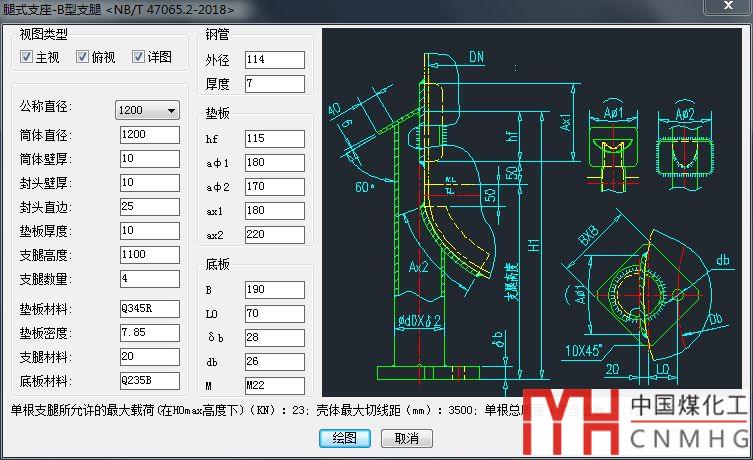Viewport: 753px width, 460px height.
Task: Click the 取消 button
Action: (x=407, y=438)
